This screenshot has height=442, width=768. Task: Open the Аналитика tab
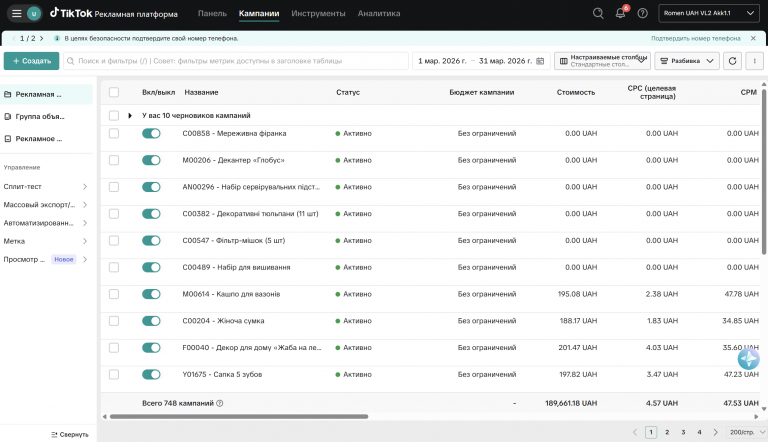tap(379, 13)
